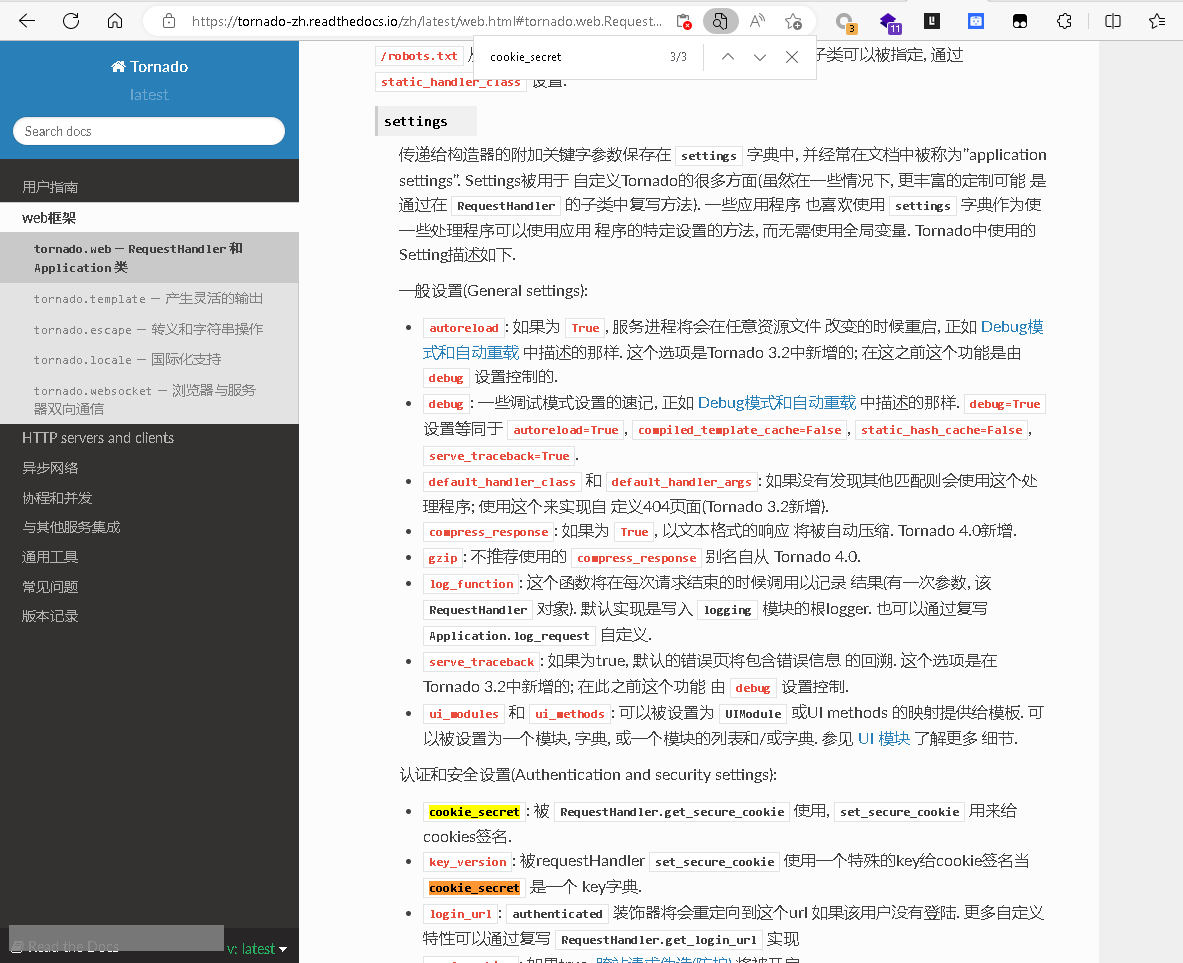Click the find box containing cookie_secret
The width and height of the screenshot is (1183, 963).
[573, 57]
